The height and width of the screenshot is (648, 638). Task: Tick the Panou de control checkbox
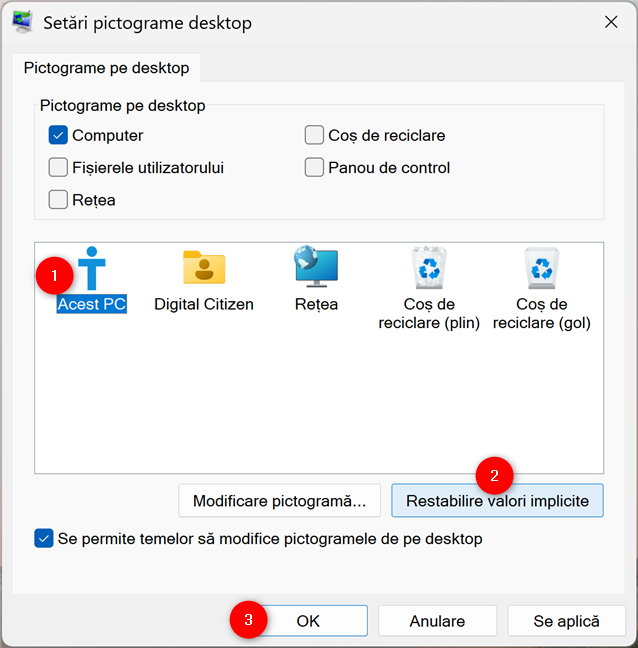point(314,167)
